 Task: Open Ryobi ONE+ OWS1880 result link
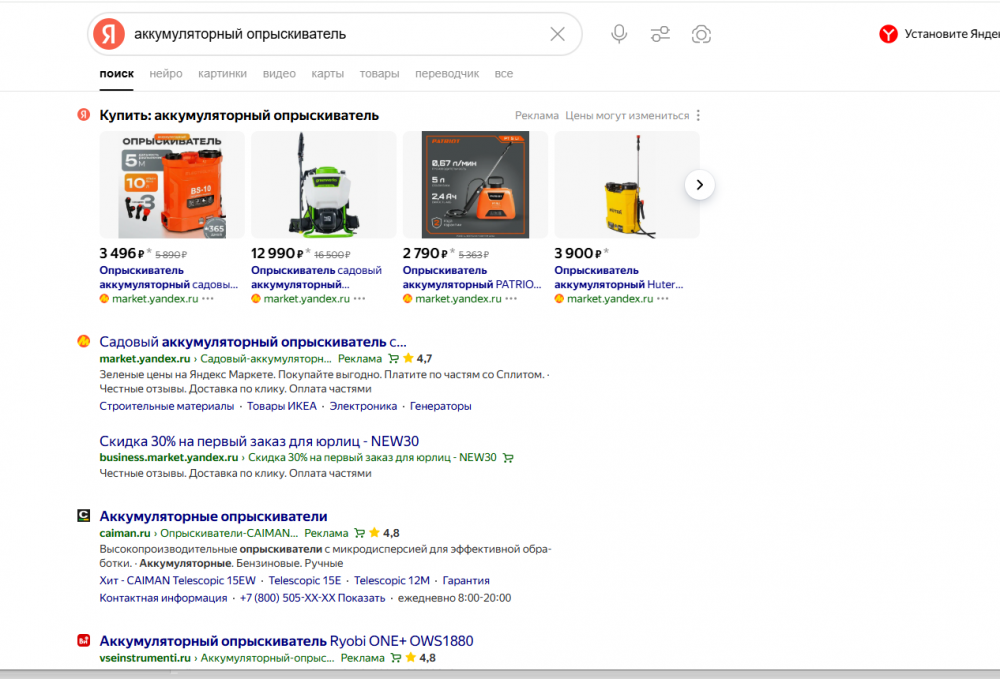pyautogui.click(x=286, y=641)
